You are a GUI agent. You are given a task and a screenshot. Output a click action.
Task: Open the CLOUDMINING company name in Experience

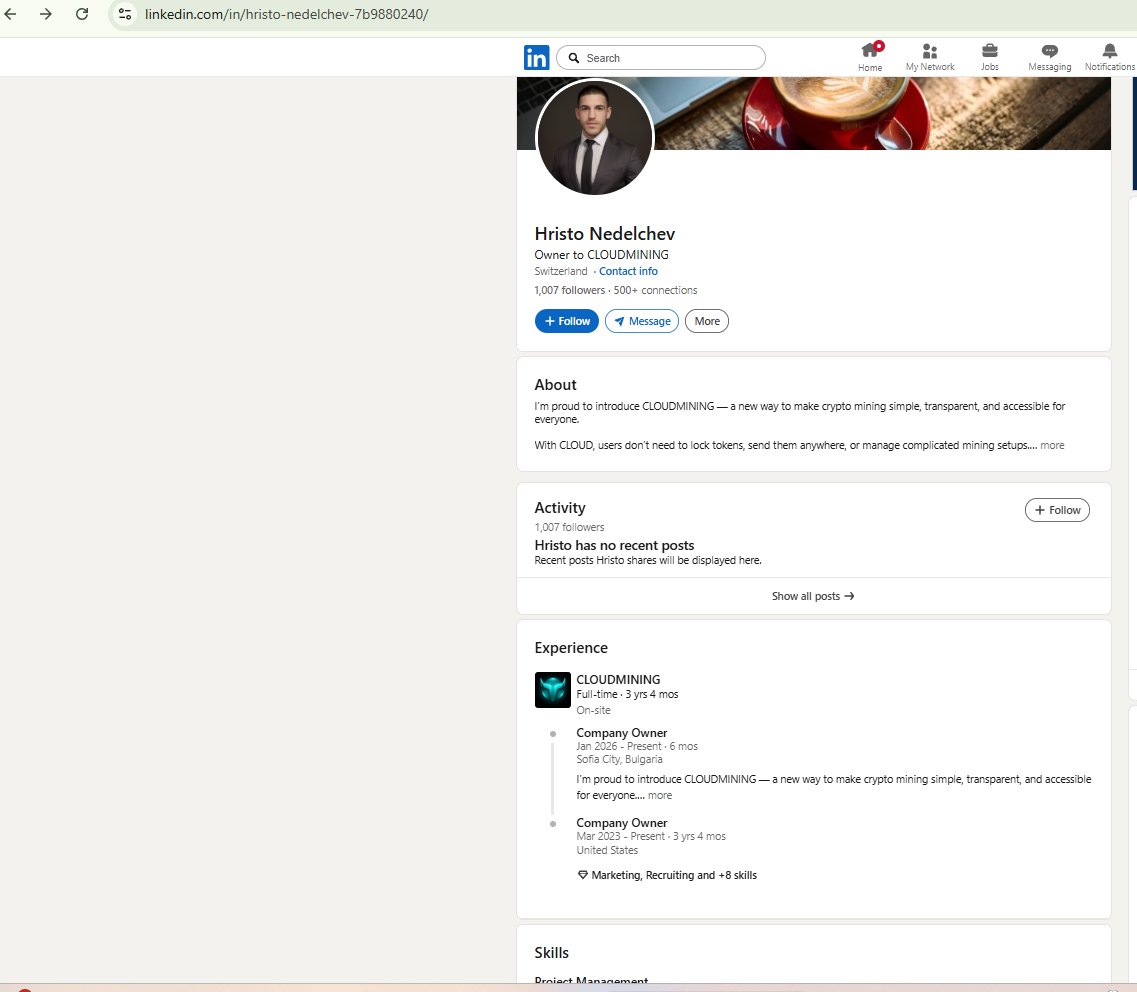click(x=618, y=679)
